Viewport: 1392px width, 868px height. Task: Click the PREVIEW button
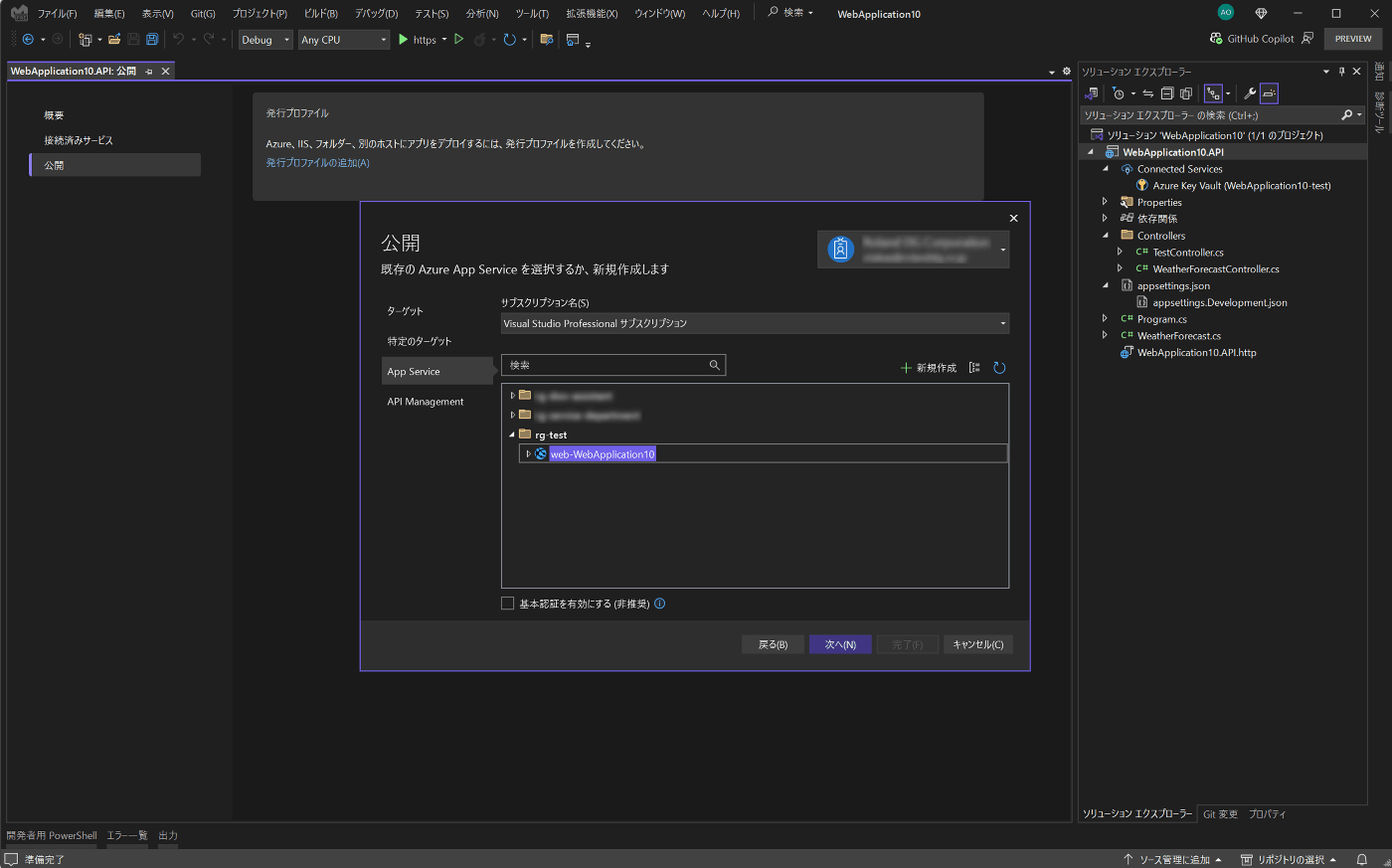[x=1353, y=39]
